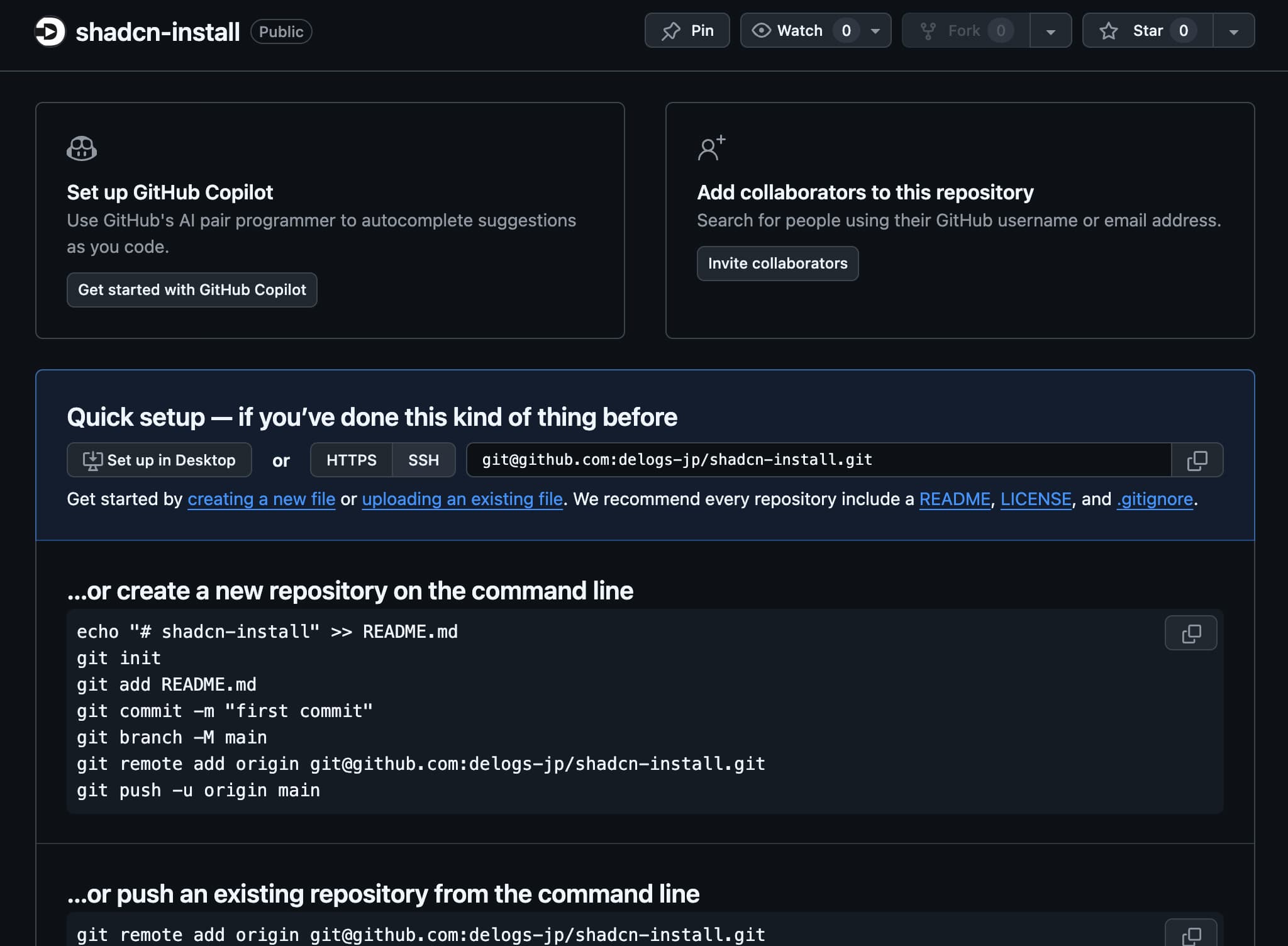Click the Set up GitHub Copilot heading
This screenshot has width=1288, height=946.
(170, 192)
